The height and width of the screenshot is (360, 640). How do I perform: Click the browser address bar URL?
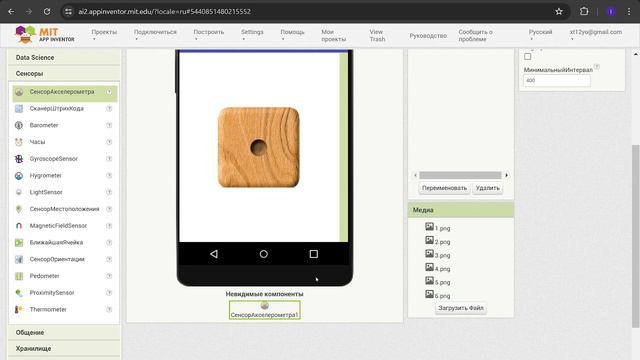(164, 11)
